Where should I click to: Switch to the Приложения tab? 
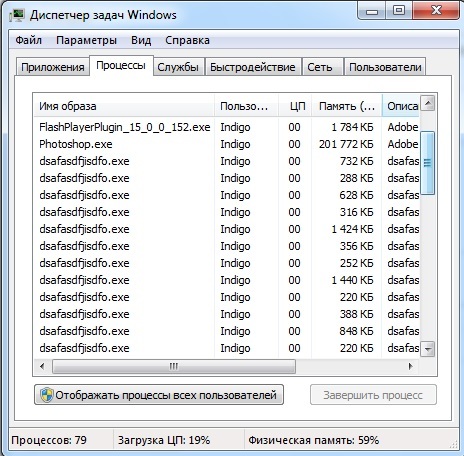pos(53,67)
